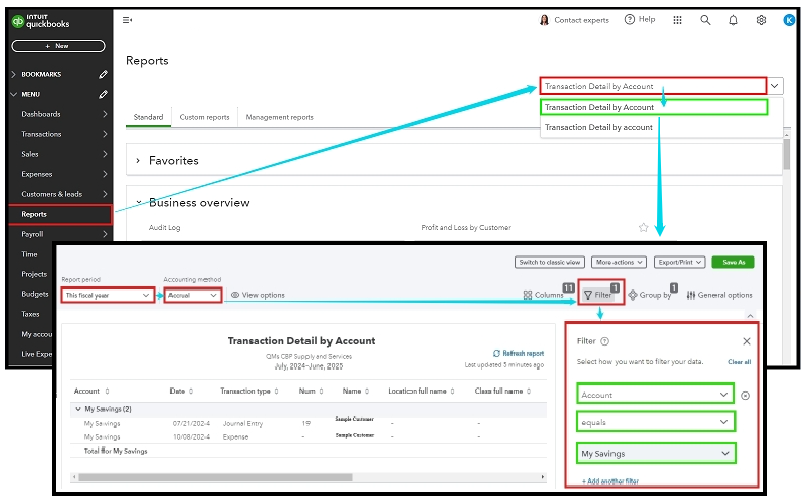Toggle View options eye icon
807x503 pixels.
tap(235, 295)
